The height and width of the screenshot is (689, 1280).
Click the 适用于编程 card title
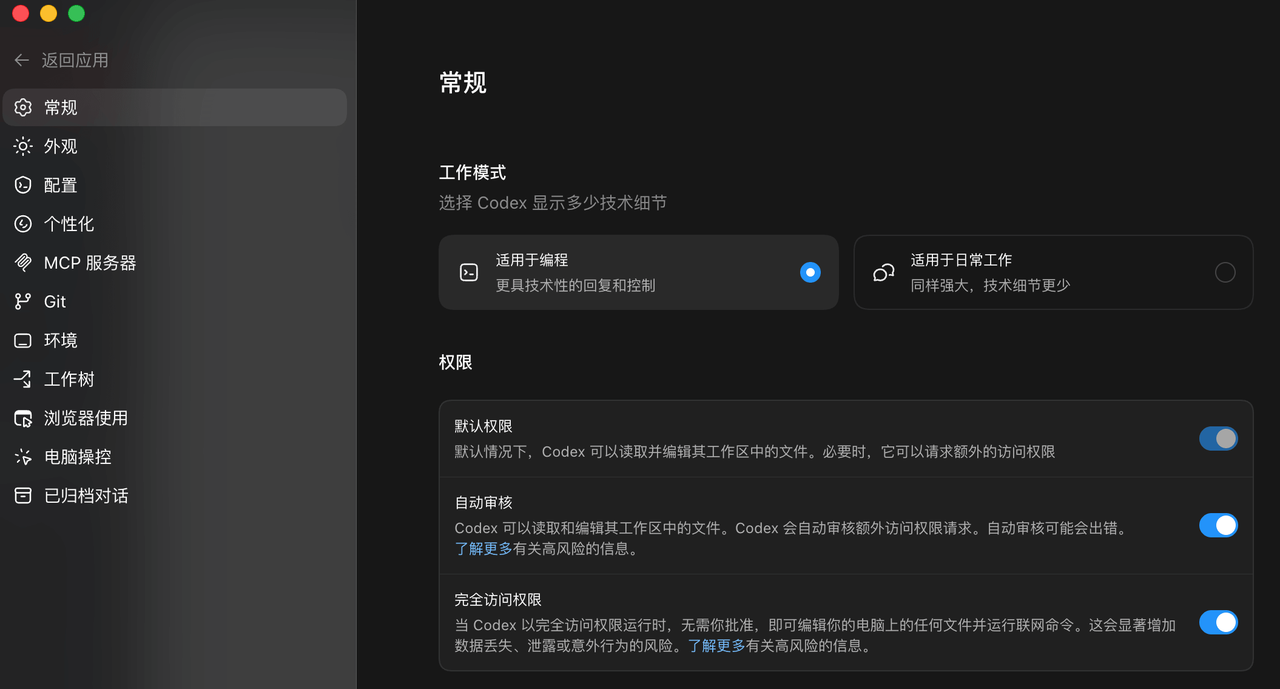coord(532,259)
